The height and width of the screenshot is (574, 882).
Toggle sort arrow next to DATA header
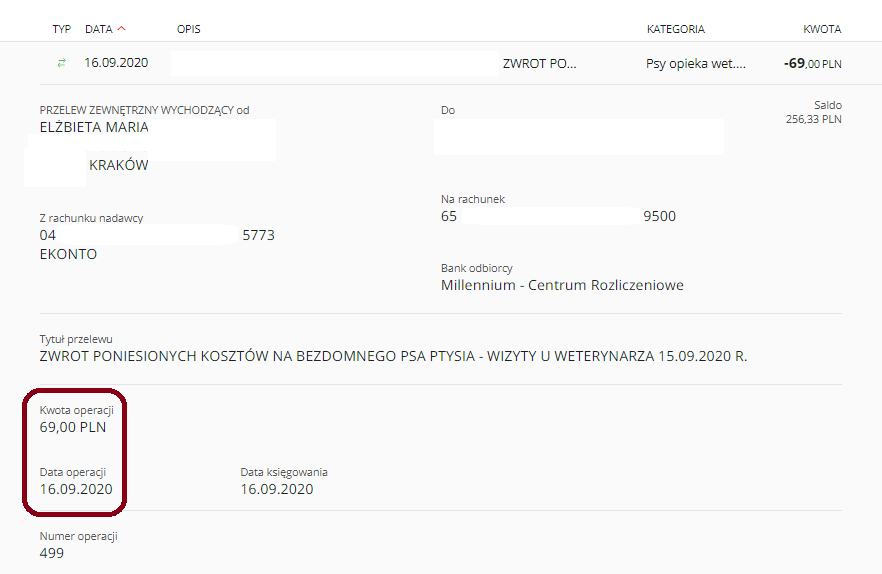[122, 29]
